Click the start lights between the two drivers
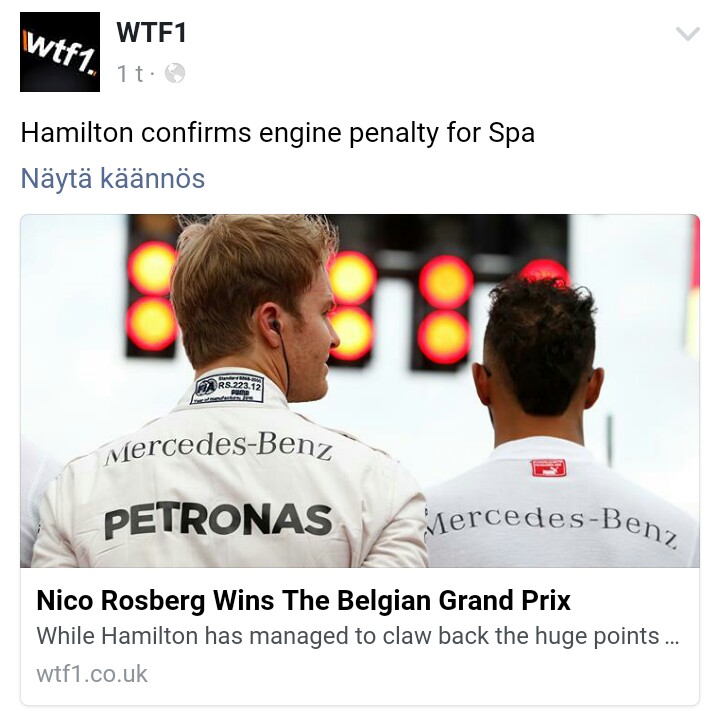 (445, 310)
